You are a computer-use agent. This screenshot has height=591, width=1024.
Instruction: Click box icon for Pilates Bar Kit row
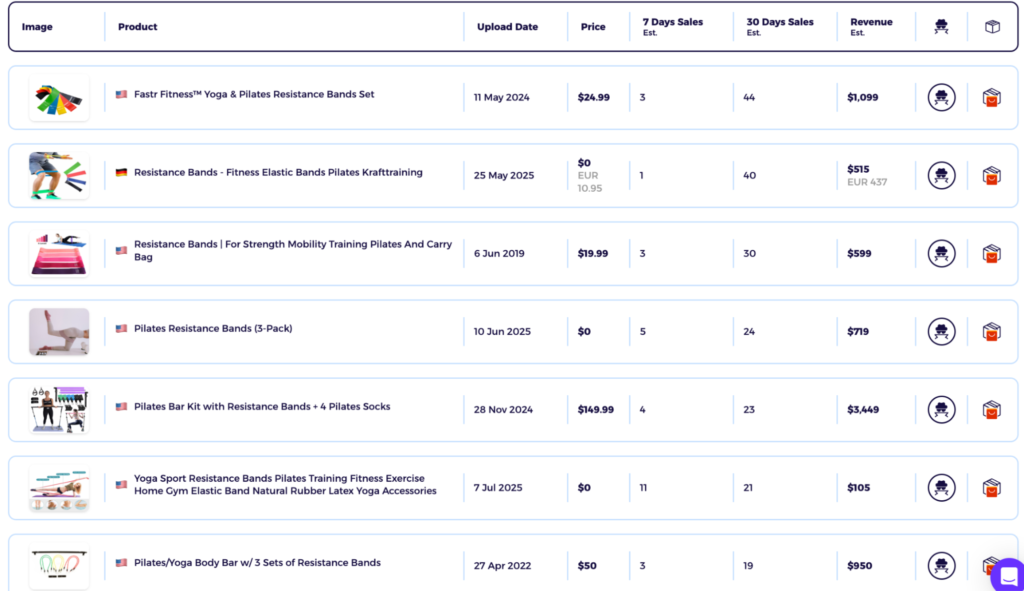(x=991, y=409)
